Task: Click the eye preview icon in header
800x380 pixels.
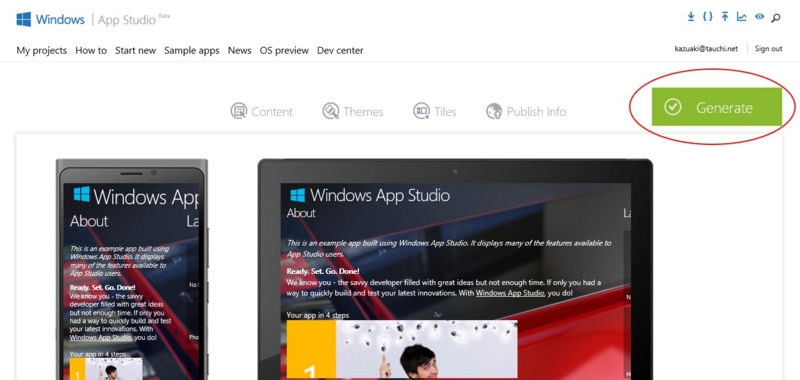Action: (x=759, y=17)
